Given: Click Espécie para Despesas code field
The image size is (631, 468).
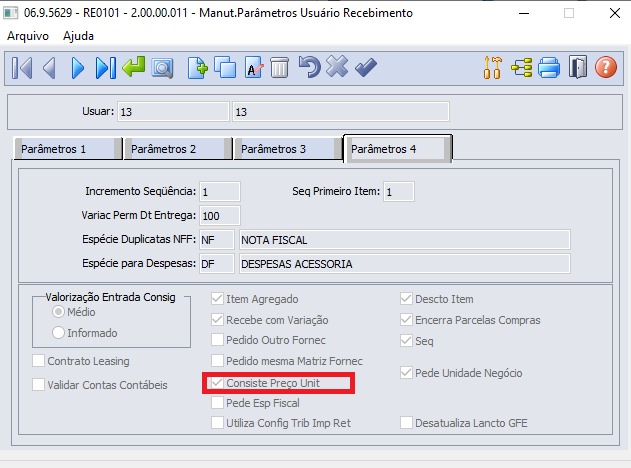Looking at the screenshot, I should point(217,264).
